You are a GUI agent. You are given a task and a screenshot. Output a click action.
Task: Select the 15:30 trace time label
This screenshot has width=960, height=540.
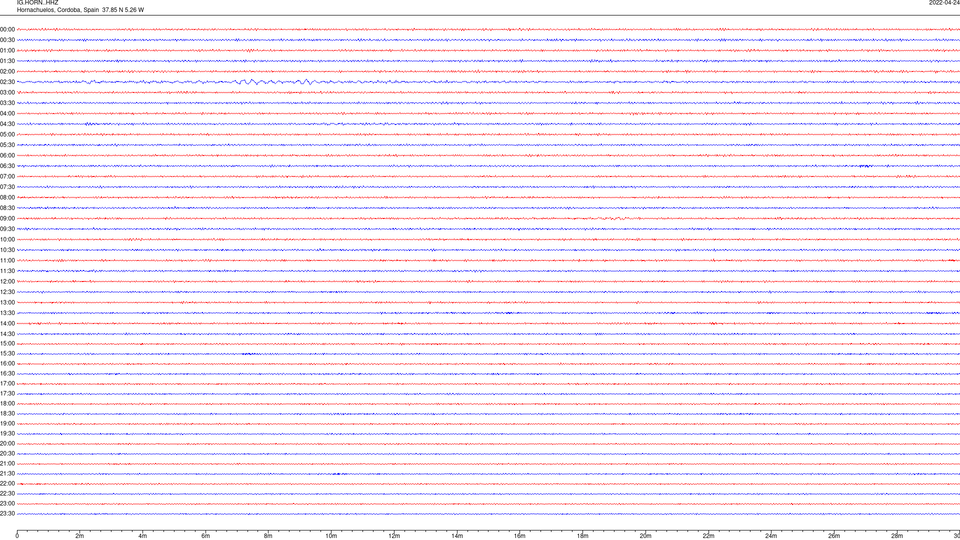click(x=7, y=353)
